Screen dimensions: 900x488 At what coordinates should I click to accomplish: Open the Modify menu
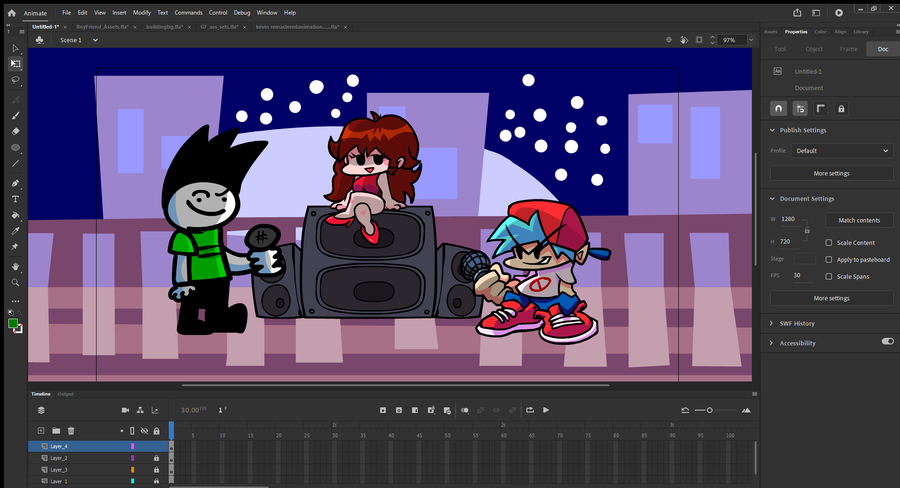click(142, 13)
